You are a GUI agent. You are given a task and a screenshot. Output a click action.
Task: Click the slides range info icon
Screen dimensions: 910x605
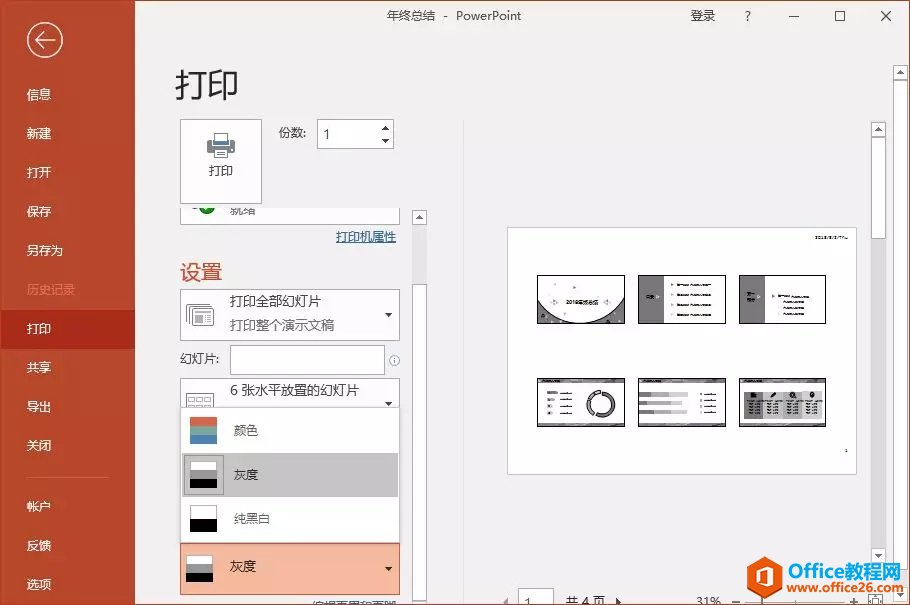[x=394, y=360]
